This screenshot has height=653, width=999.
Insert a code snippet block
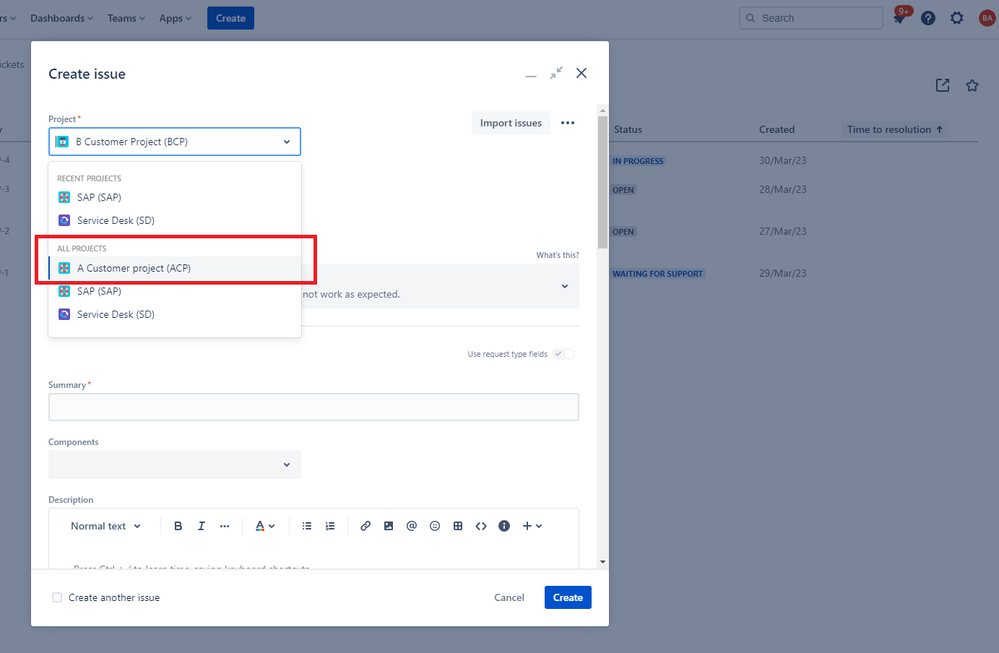click(x=481, y=526)
